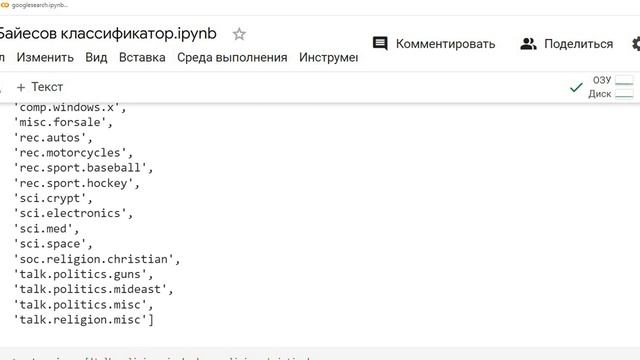Open the settings gear icon

[636, 44]
